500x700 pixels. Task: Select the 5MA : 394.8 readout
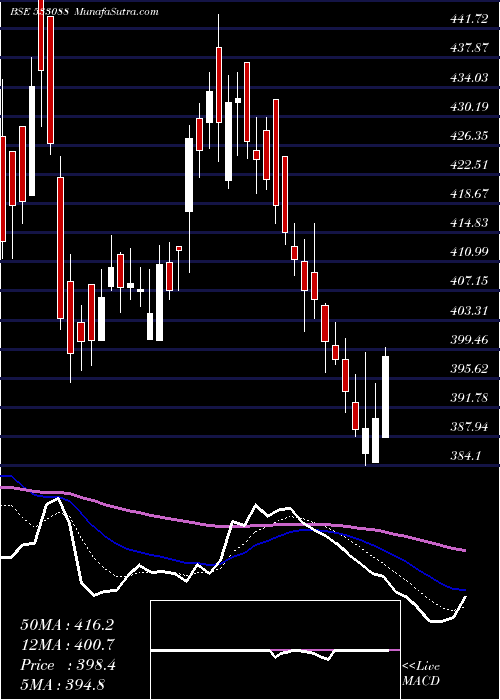[x=62, y=684]
